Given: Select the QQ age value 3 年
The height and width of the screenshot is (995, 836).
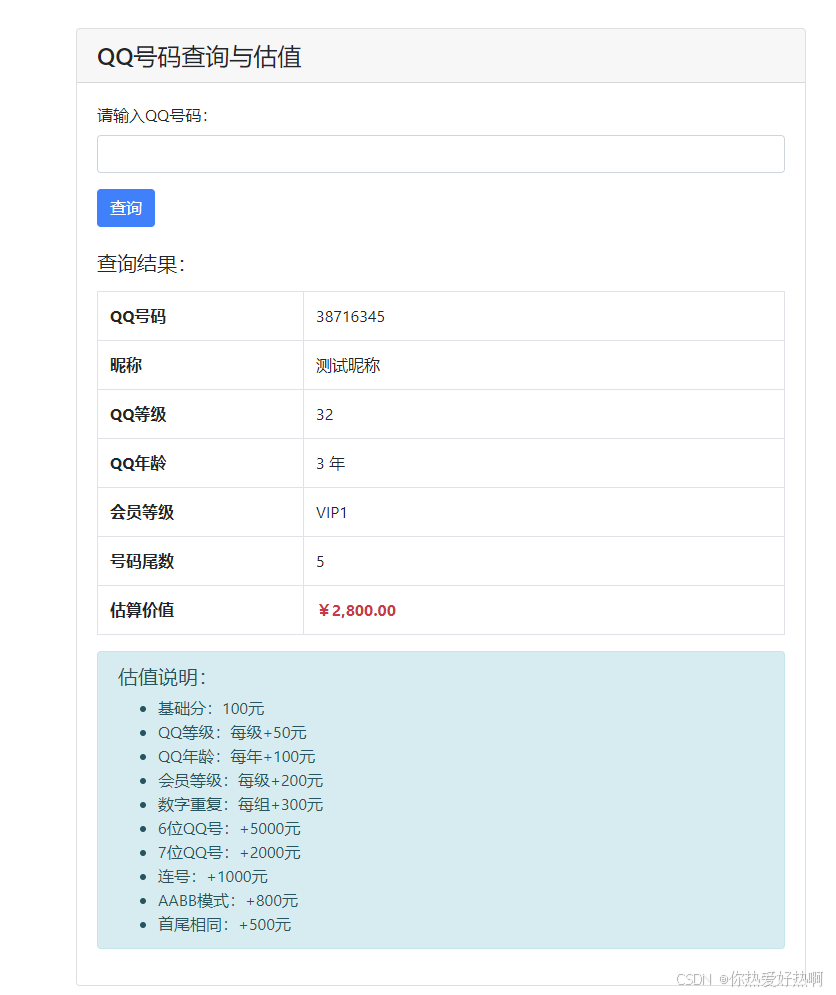Looking at the screenshot, I should (331, 463).
